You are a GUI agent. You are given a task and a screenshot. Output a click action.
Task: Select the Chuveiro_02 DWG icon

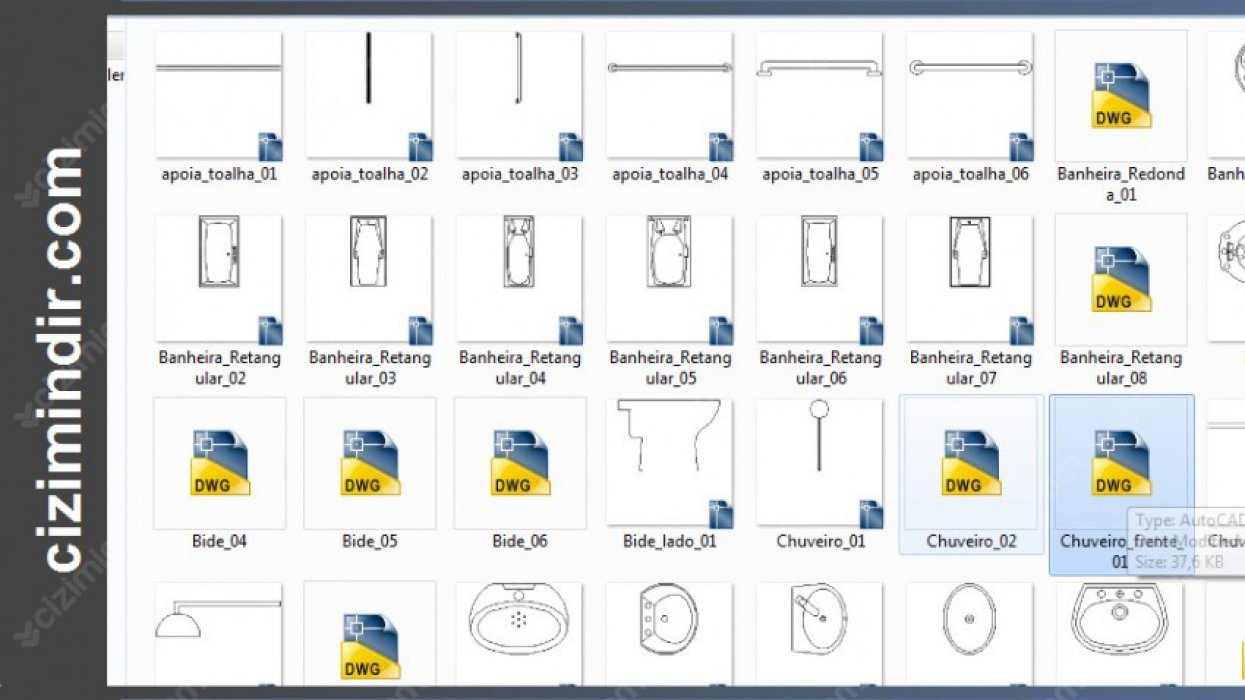(x=971, y=463)
